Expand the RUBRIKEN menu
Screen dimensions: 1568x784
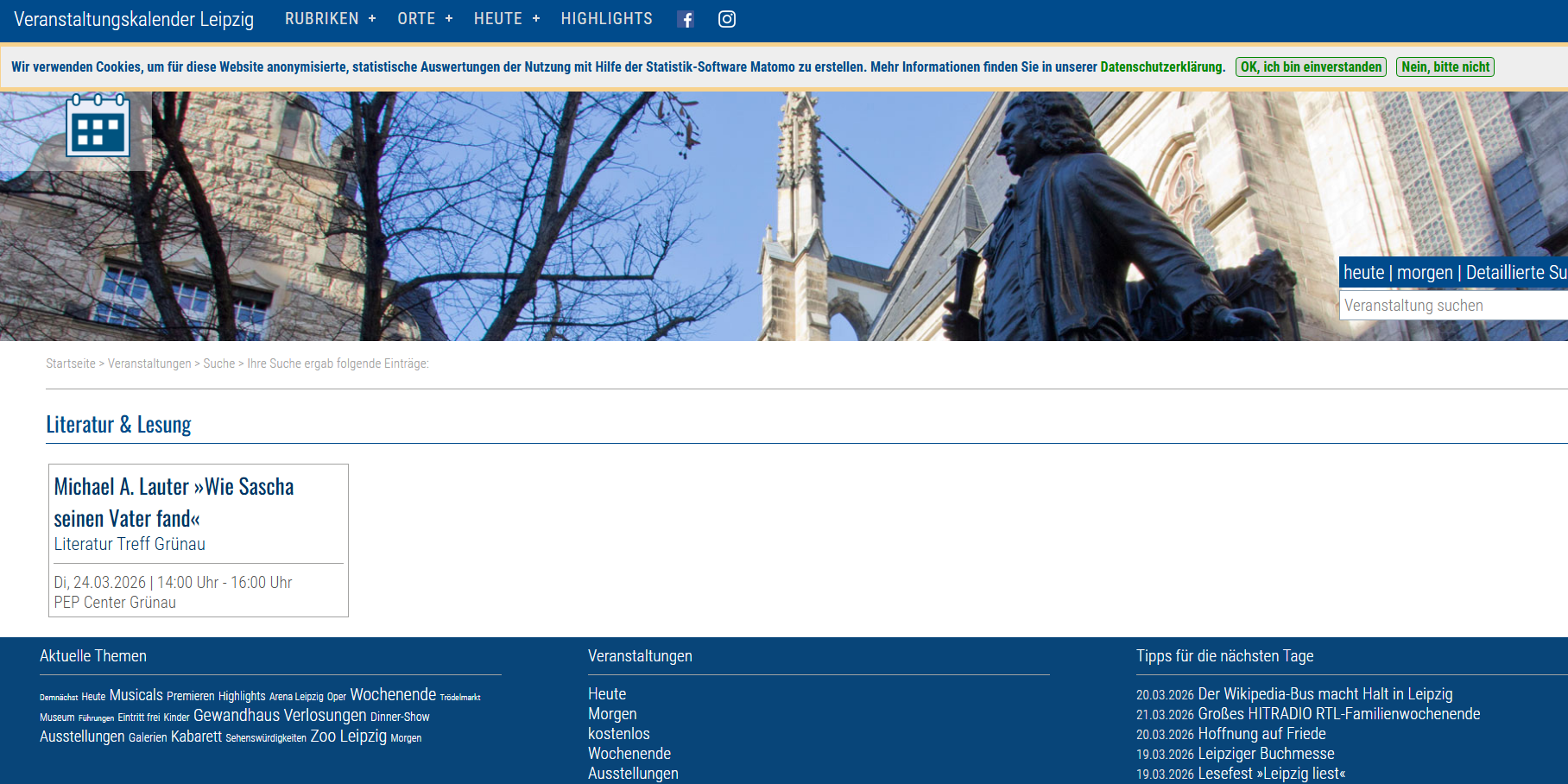pos(330,19)
